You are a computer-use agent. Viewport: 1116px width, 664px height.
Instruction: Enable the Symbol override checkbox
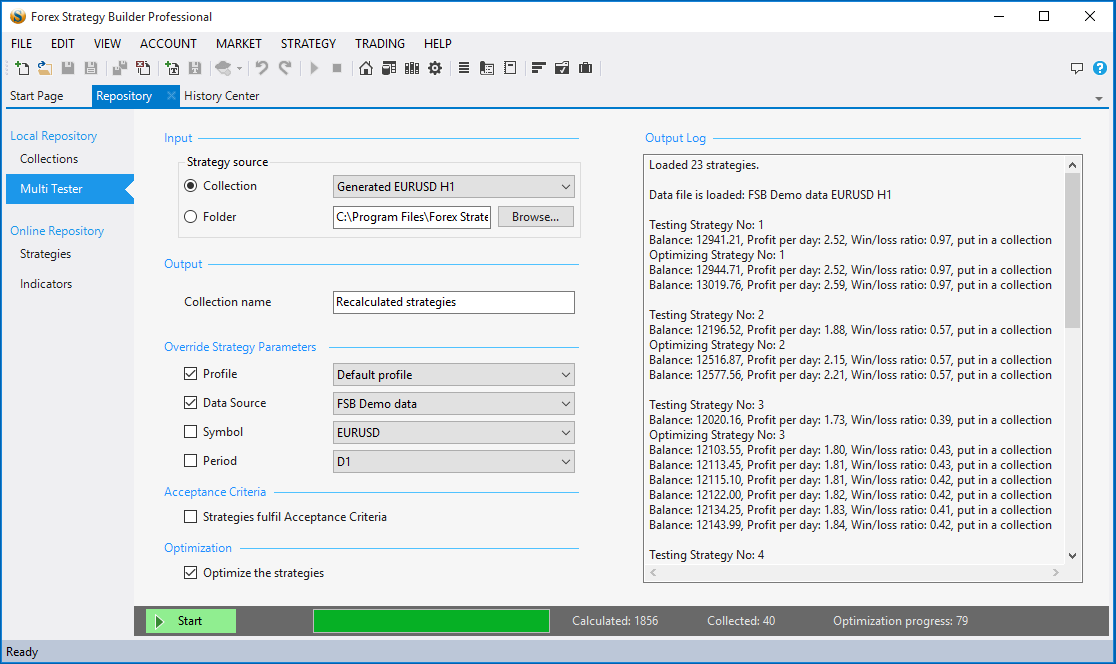point(190,432)
